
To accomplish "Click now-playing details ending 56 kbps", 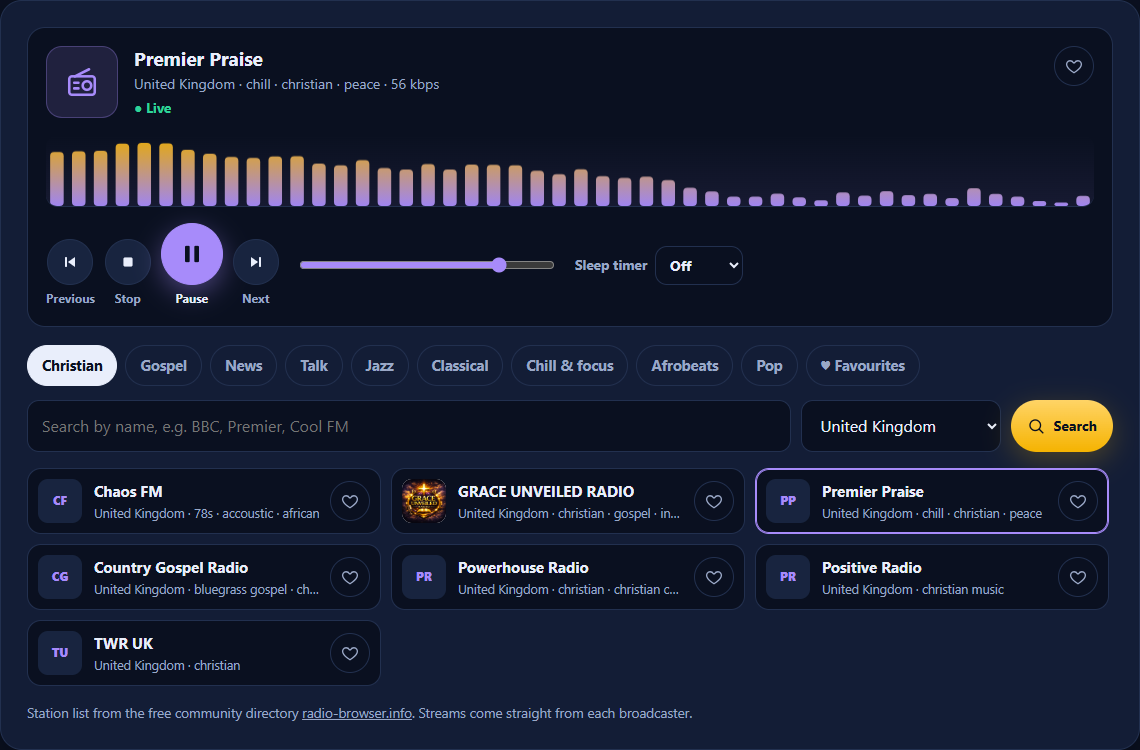I will [x=286, y=84].
